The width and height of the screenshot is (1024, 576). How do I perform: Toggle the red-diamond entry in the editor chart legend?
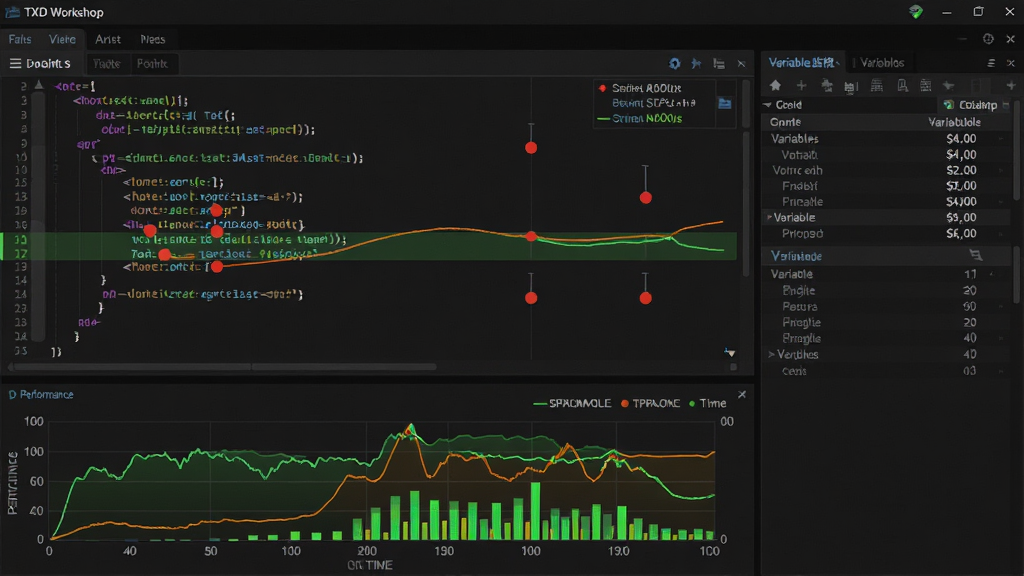pyautogui.click(x=640, y=88)
